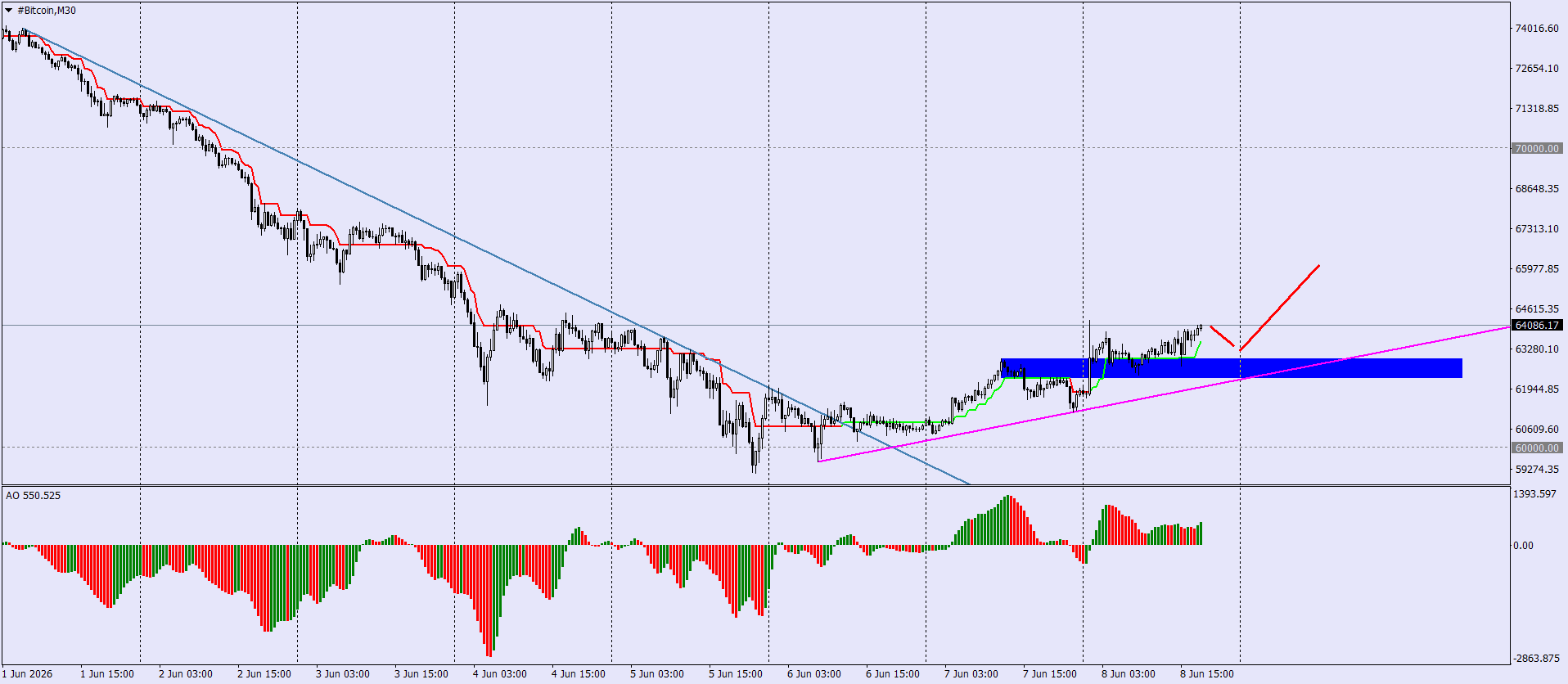Click the AO 550.525 indicator label

[33, 495]
